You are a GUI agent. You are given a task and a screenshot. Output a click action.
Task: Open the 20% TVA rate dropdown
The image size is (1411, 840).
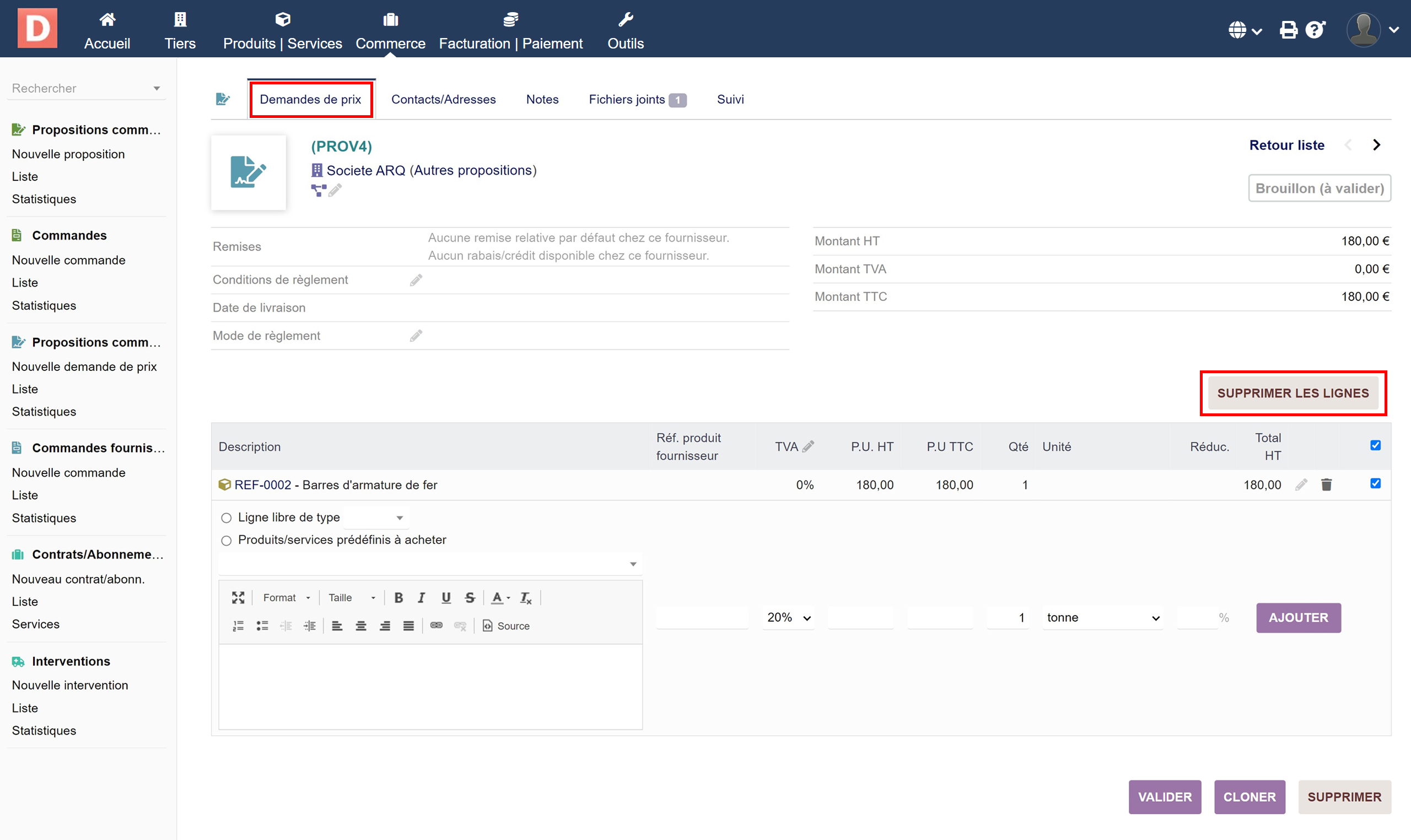788,617
